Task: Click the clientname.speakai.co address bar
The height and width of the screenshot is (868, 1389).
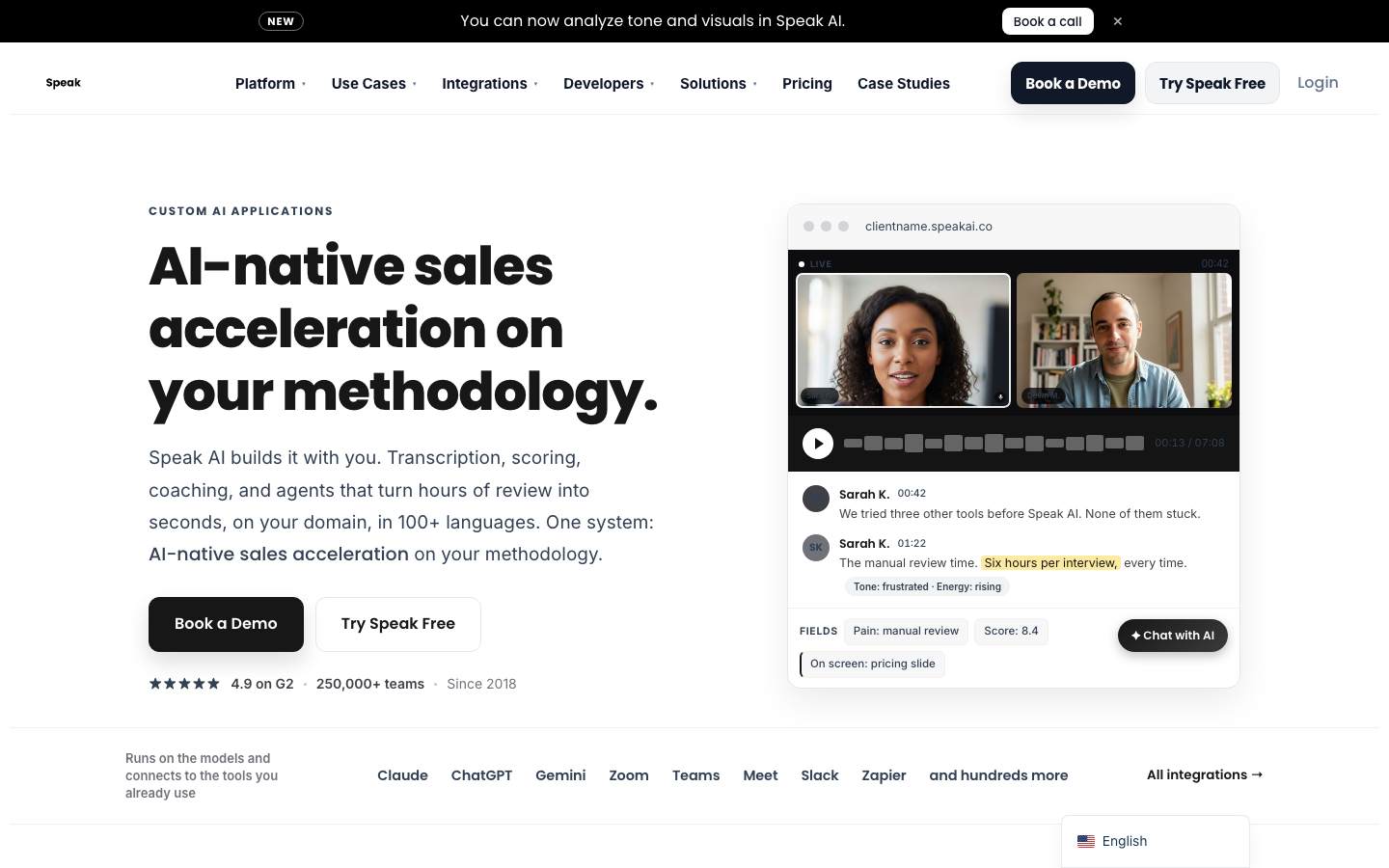Action: [x=929, y=227]
